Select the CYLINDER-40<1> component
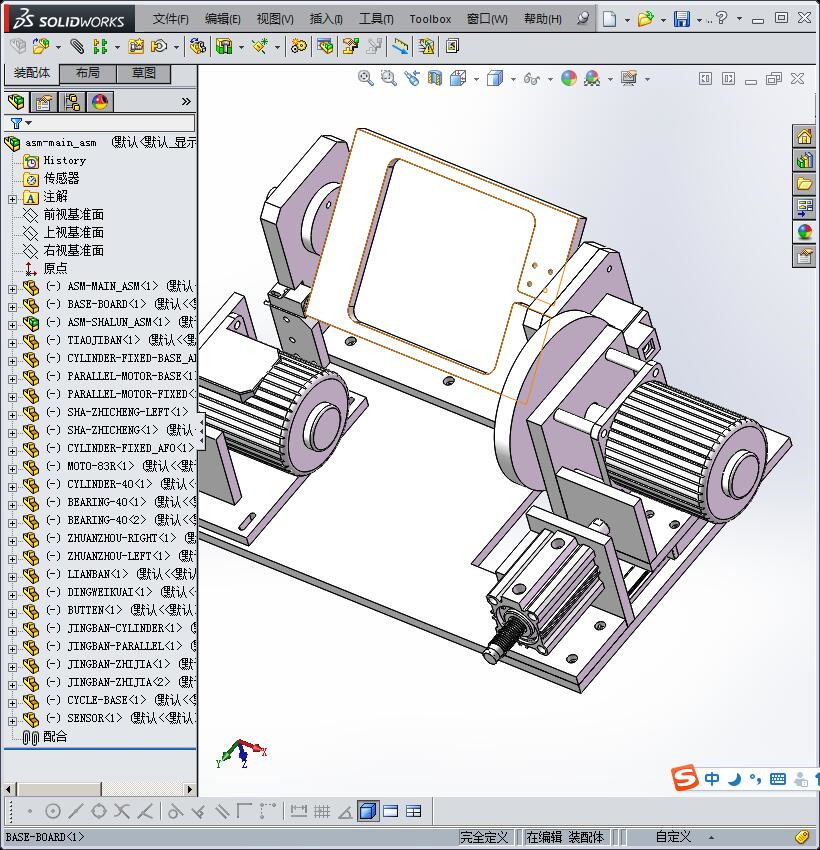The image size is (820, 850). click(x=109, y=484)
